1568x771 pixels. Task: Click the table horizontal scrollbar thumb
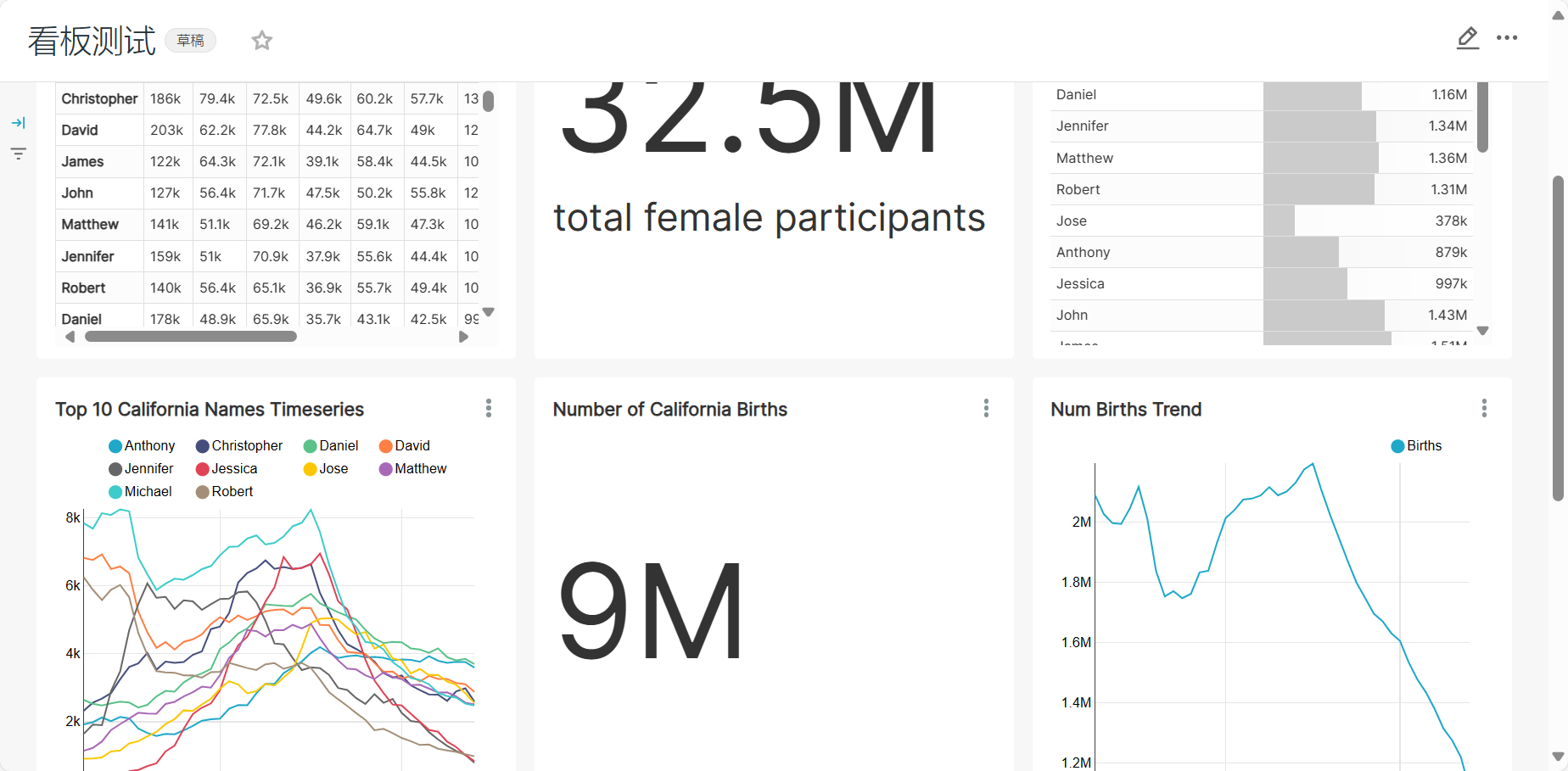(x=191, y=337)
